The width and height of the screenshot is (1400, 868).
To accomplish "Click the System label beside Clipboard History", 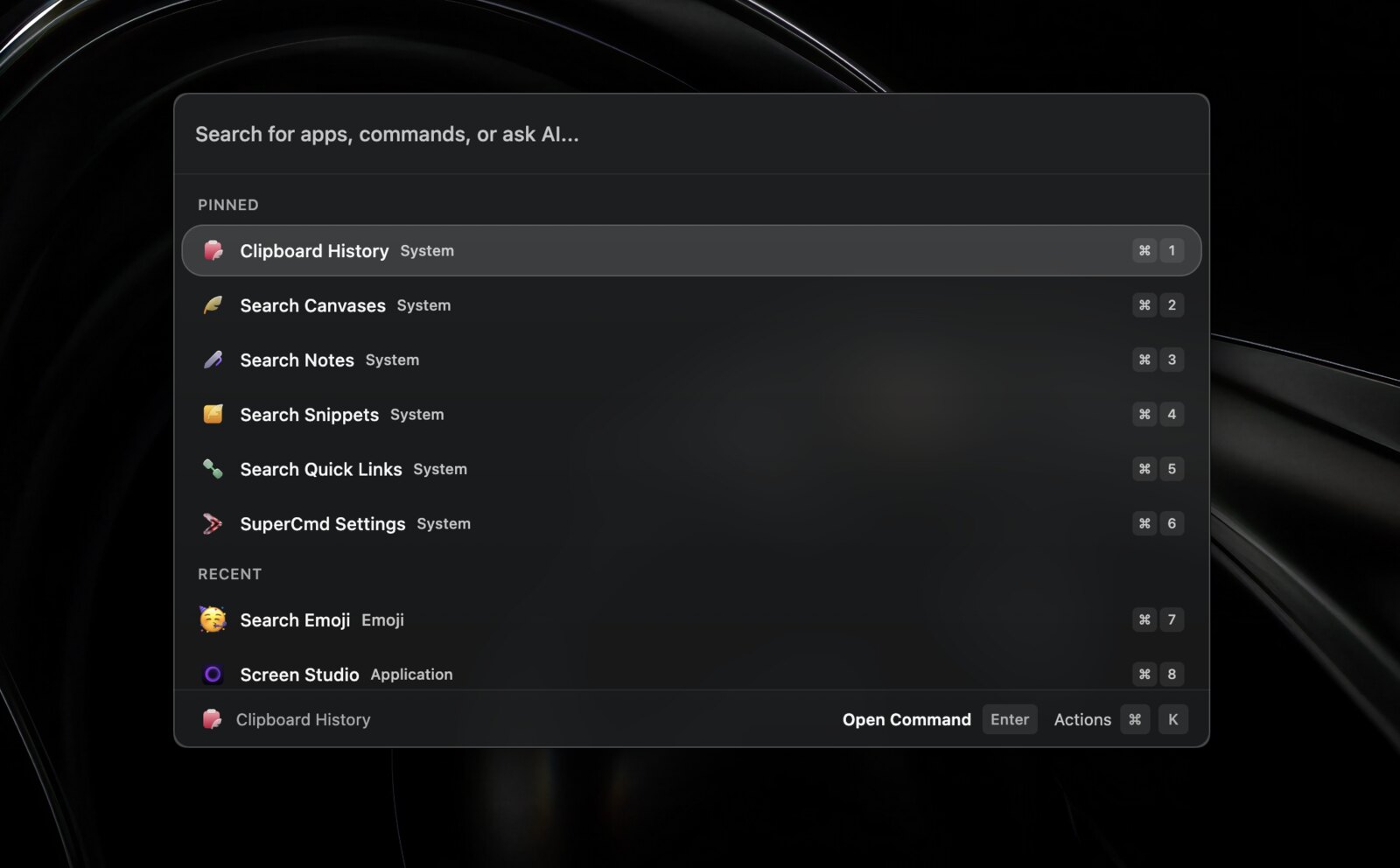I will pyautogui.click(x=427, y=250).
